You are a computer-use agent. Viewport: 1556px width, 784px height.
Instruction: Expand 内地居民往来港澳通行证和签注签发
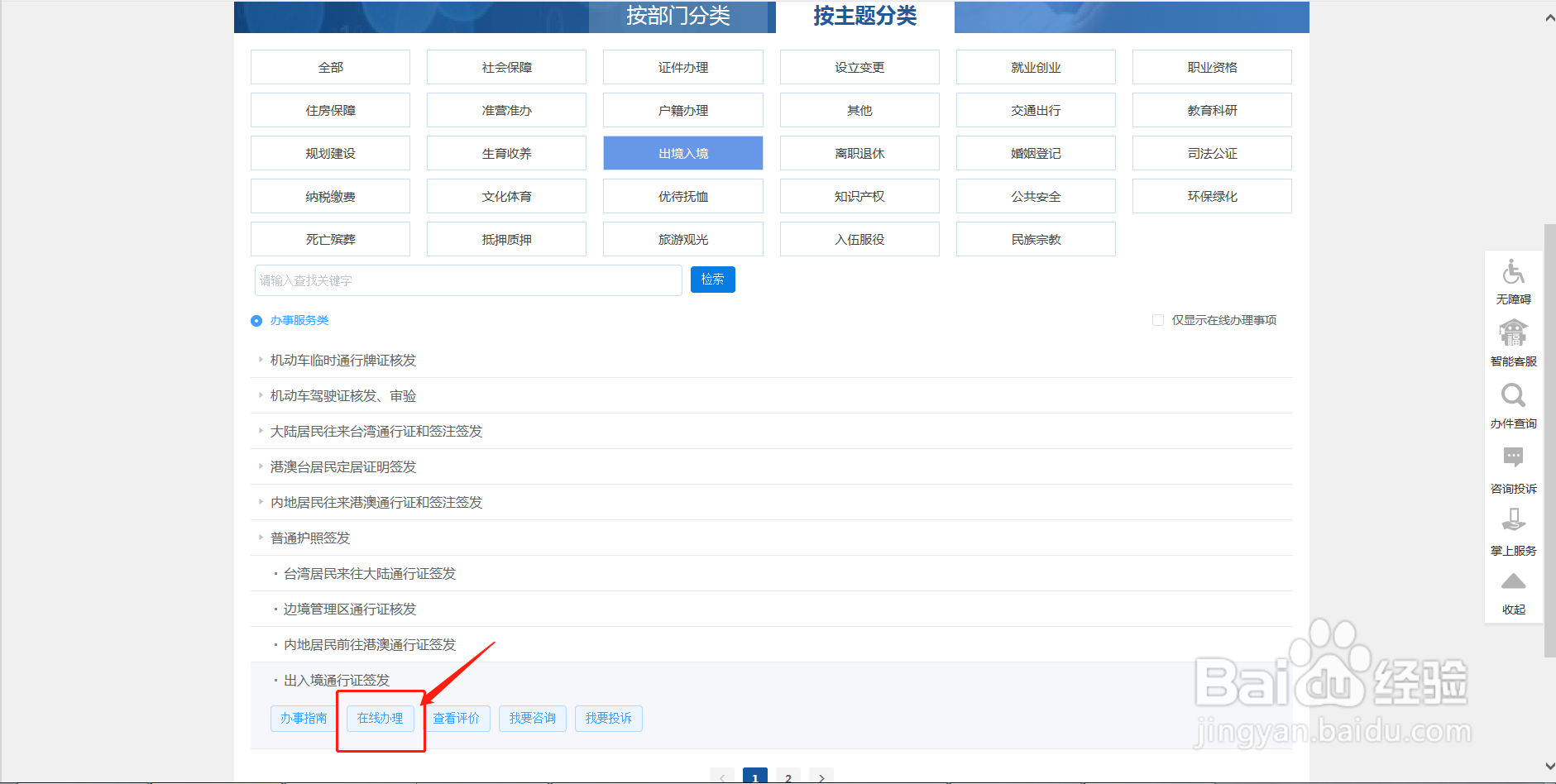[x=374, y=501]
